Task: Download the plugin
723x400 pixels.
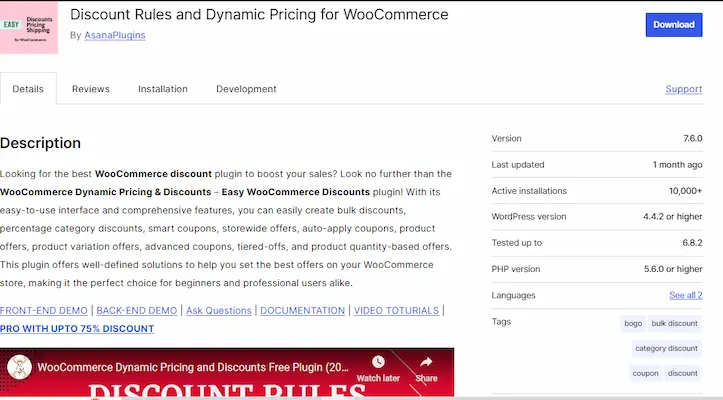Action: click(x=674, y=24)
